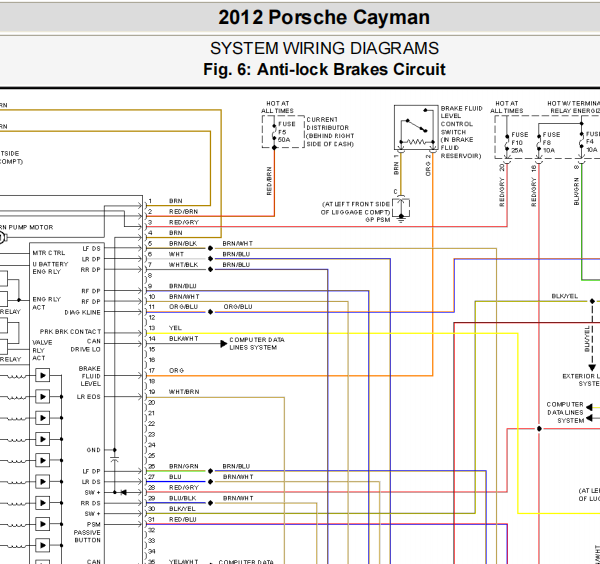This screenshot has height=564, width=600.
Task: Click the pin 9 BRN/BLU wire label
Action: pos(183,286)
